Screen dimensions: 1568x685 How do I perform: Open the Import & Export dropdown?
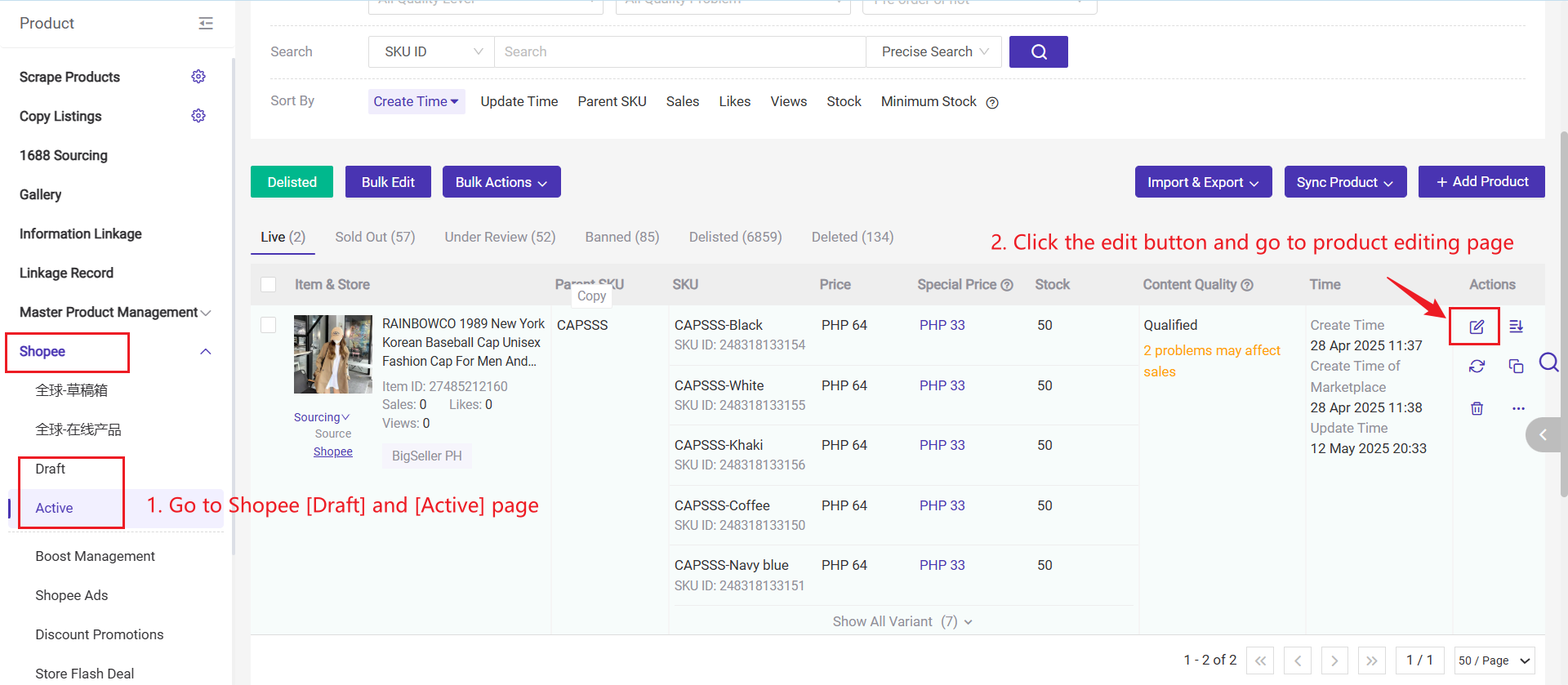coord(1203,182)
